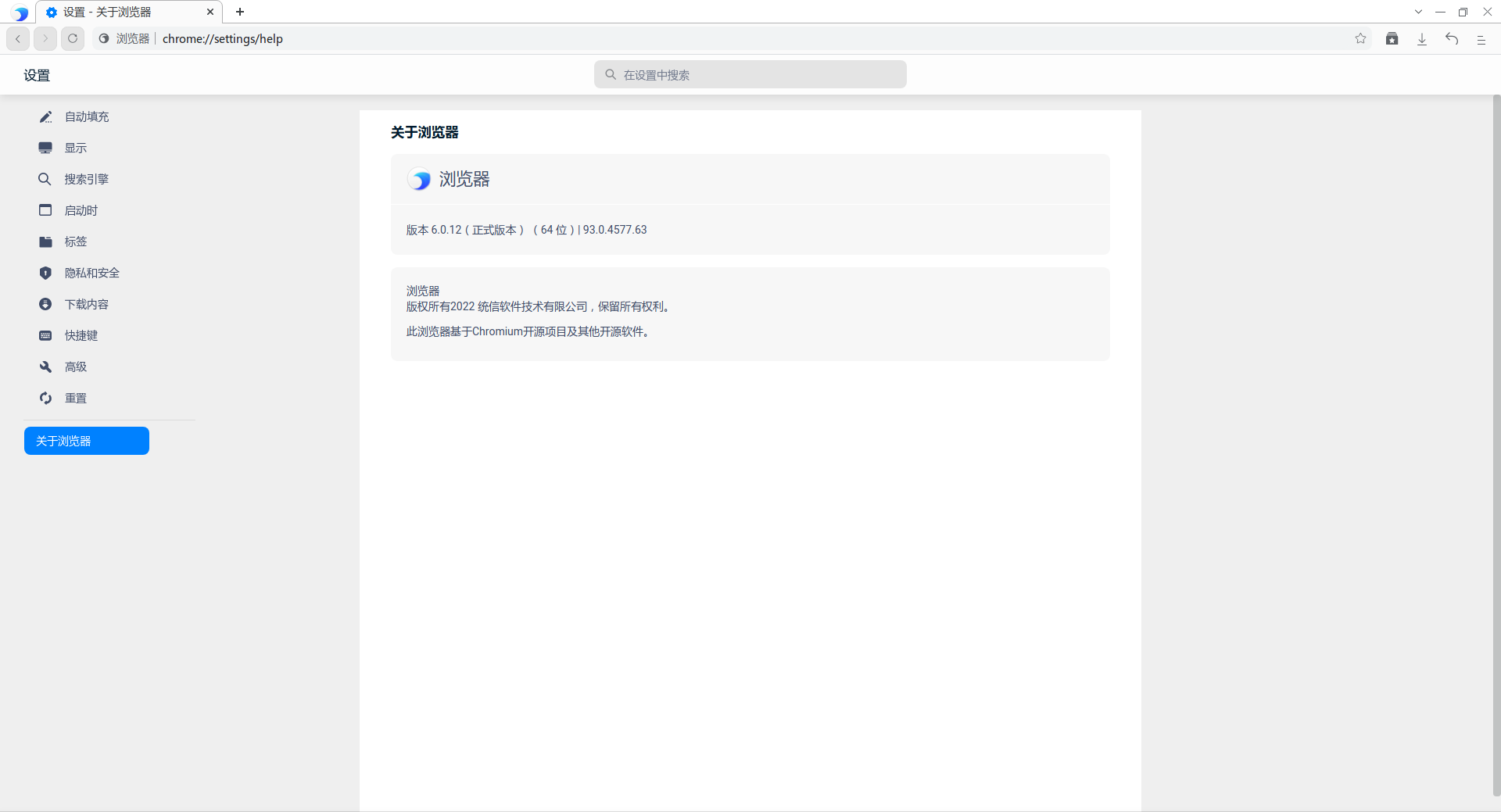
Task: Click the address bar URL chrome://settings/help
Action: (x=223, y=38)
